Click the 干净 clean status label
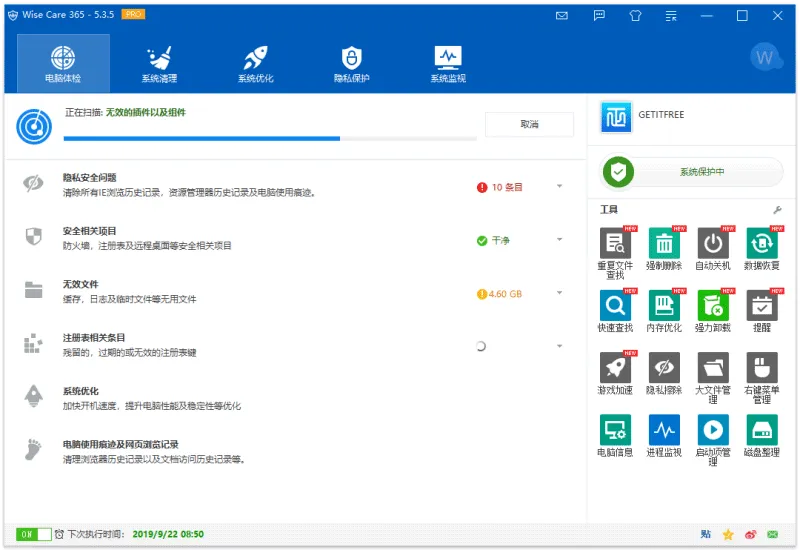800x550 pixels. point(501,240)
